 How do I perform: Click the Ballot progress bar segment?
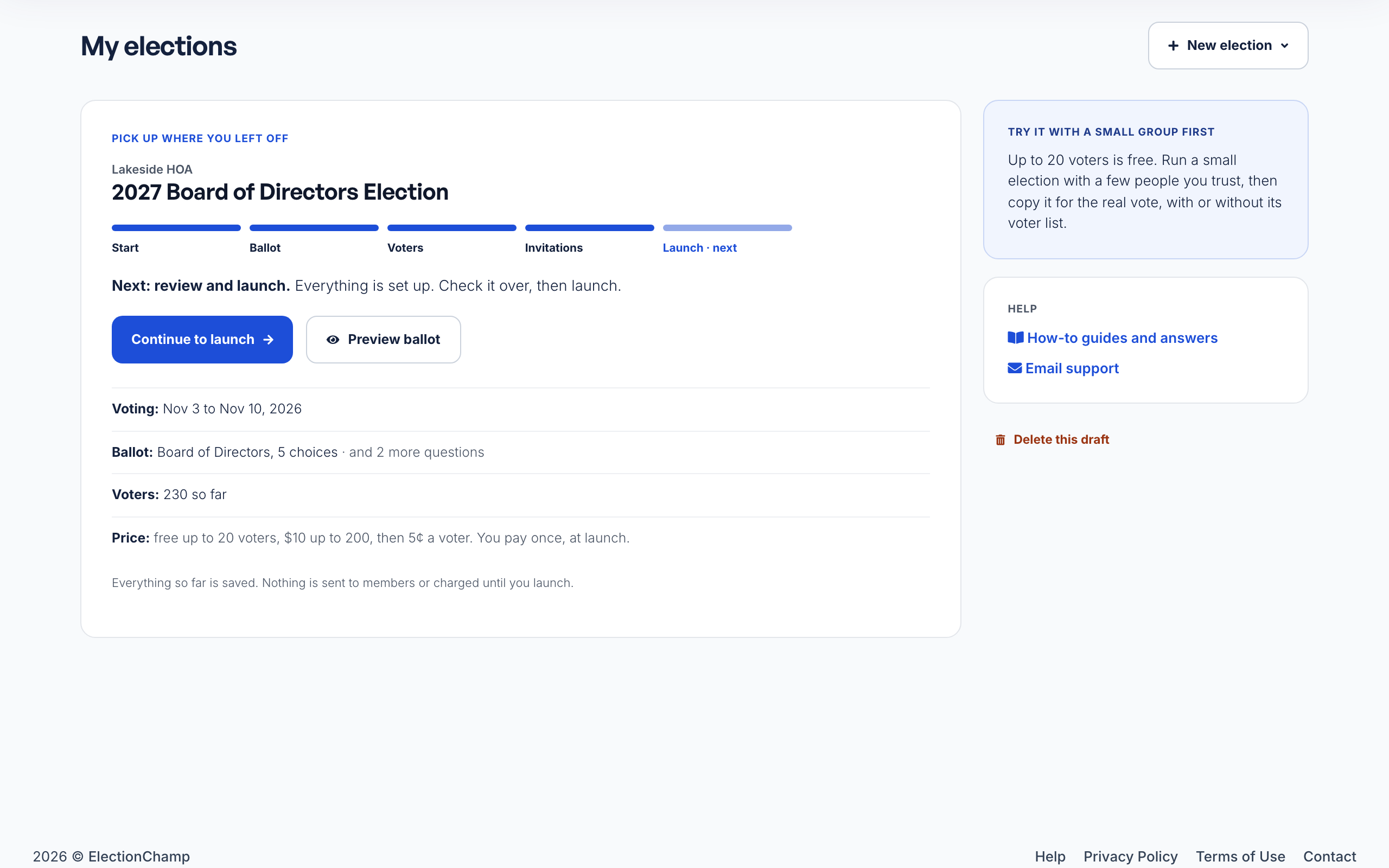pos(314,228)
